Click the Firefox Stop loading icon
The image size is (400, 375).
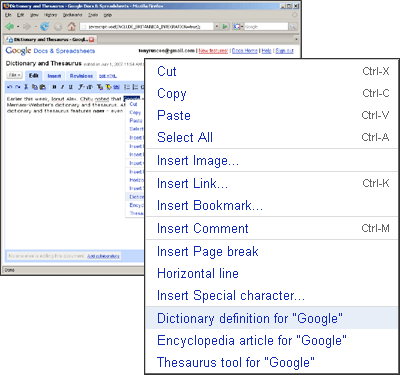click(x=58, y=26)
